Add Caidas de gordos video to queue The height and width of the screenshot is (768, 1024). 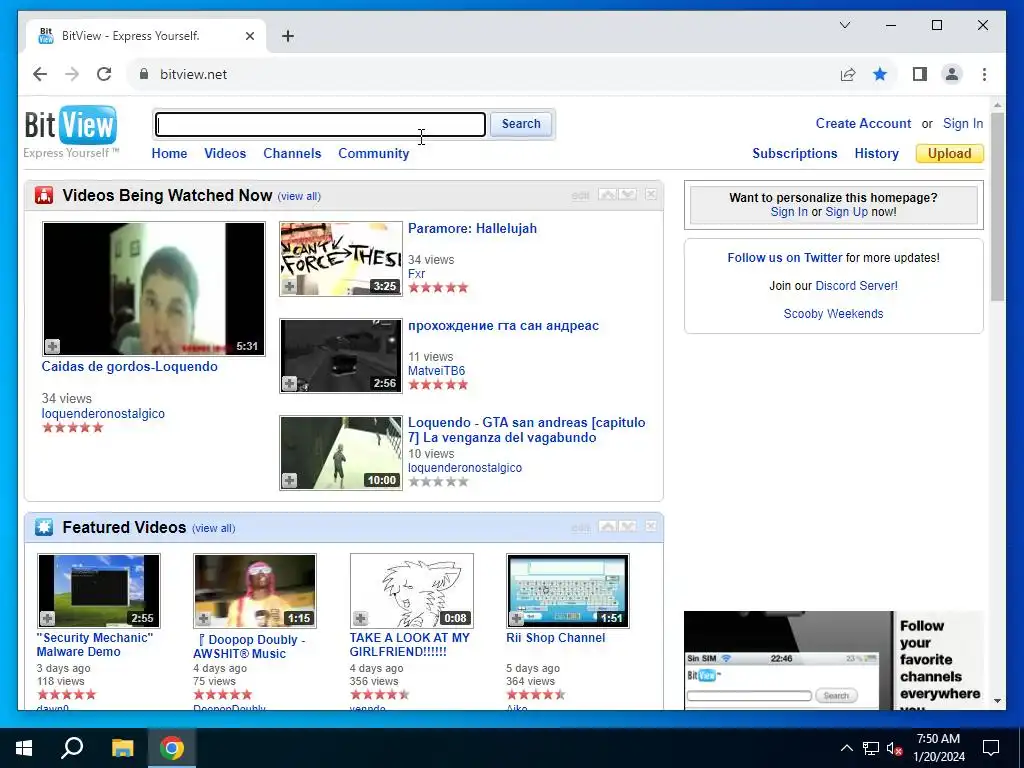click(53, 346)
